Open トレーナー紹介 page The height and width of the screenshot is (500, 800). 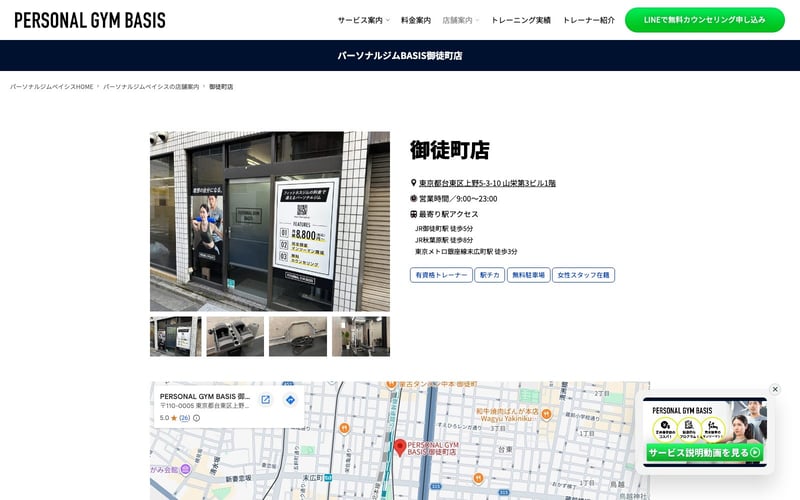pyautogui.click(x=589, y=20)
